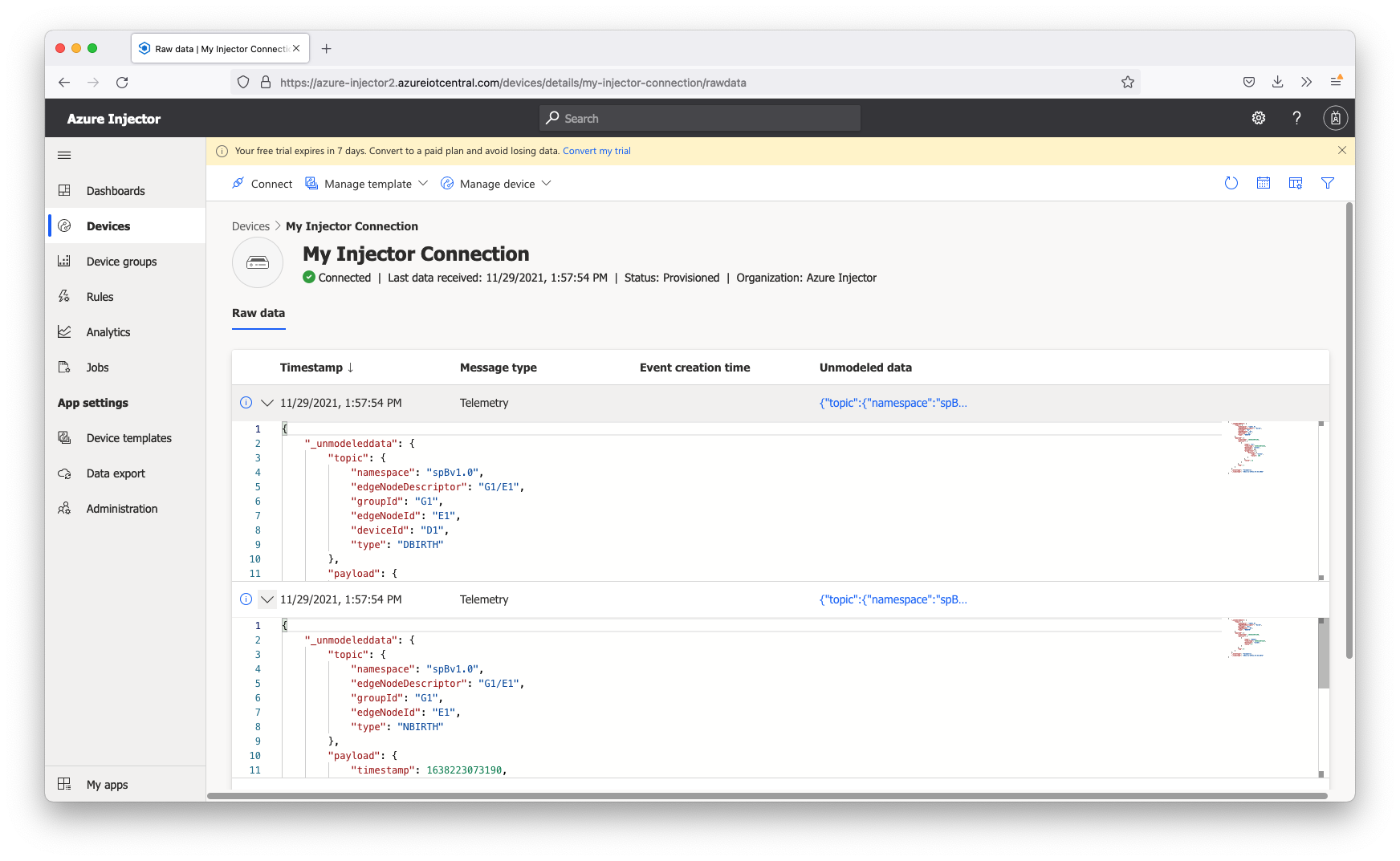
Task: Open the settings gear in header
Action: click(x=1258, y=119)
